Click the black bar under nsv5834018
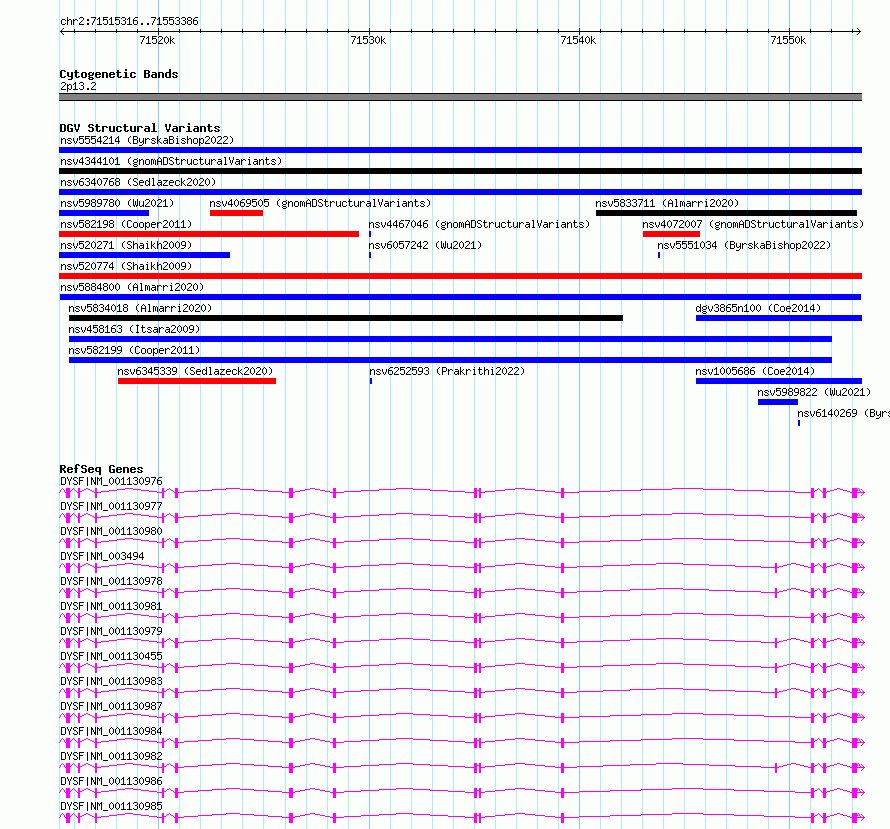Screen dimensions: 890x829 click(x=346, y=318)
